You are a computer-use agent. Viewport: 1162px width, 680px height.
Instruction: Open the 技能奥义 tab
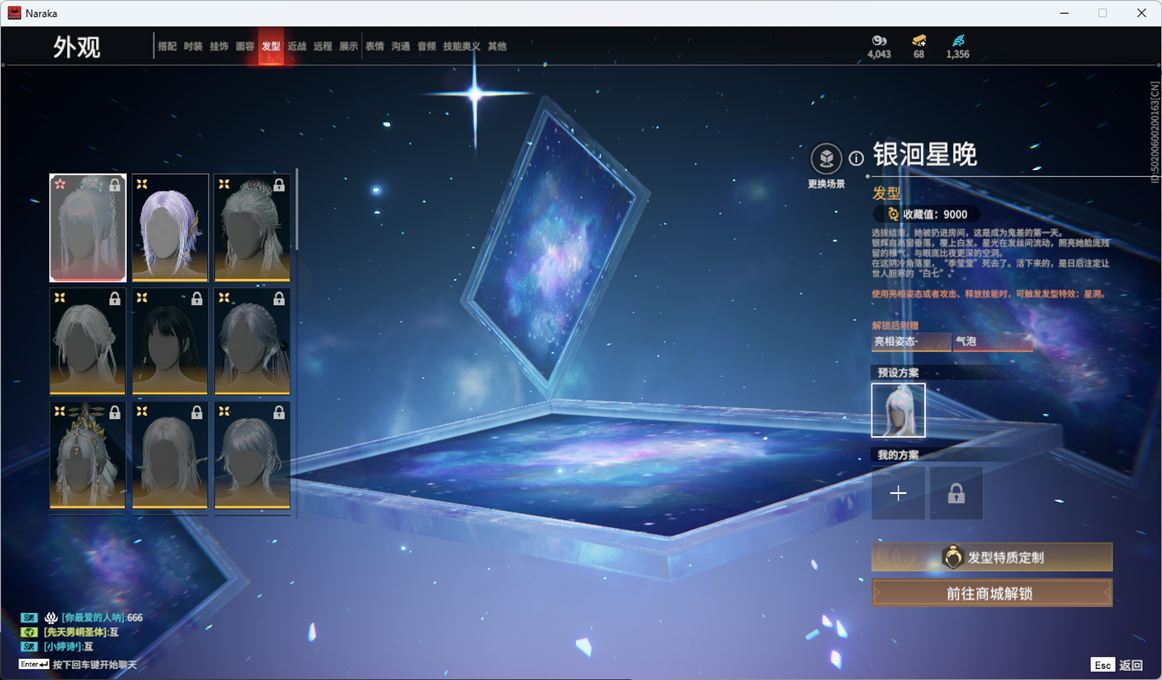tap(461, 46)
